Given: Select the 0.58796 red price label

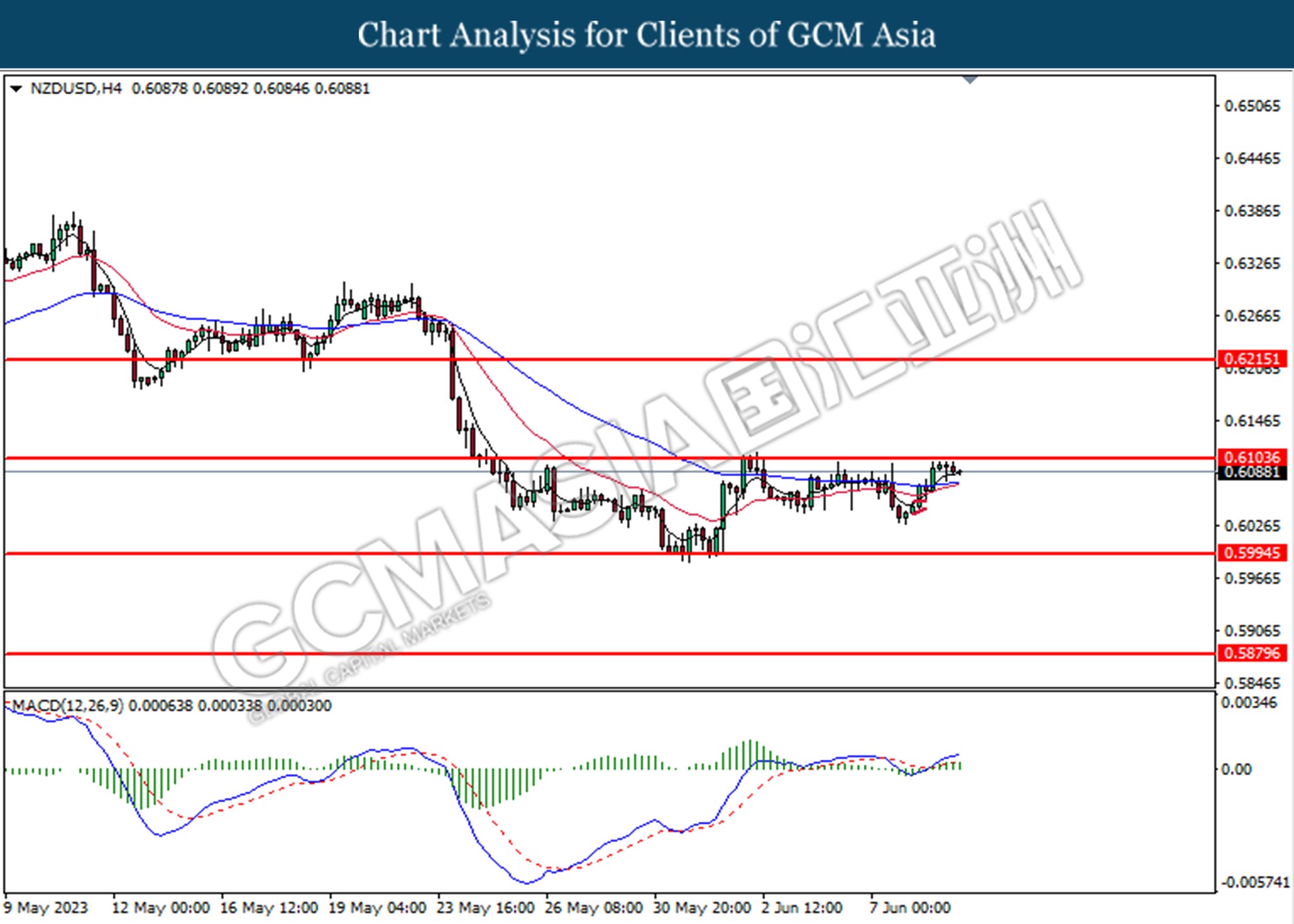Looking at the screenshot, I should click(1252, 653).
